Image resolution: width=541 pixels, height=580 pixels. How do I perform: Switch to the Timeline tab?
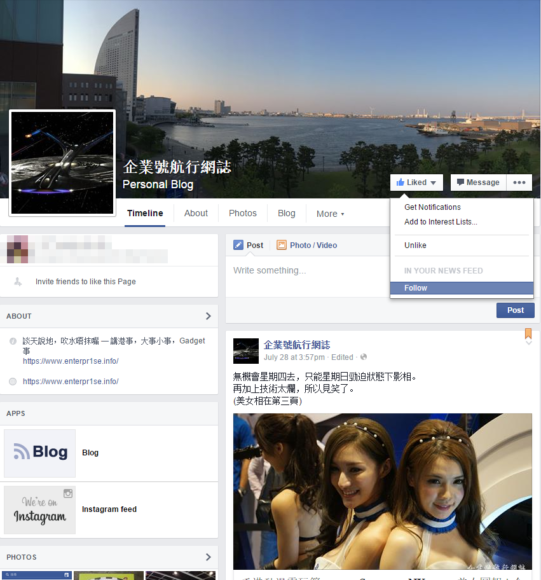(145, 213)
